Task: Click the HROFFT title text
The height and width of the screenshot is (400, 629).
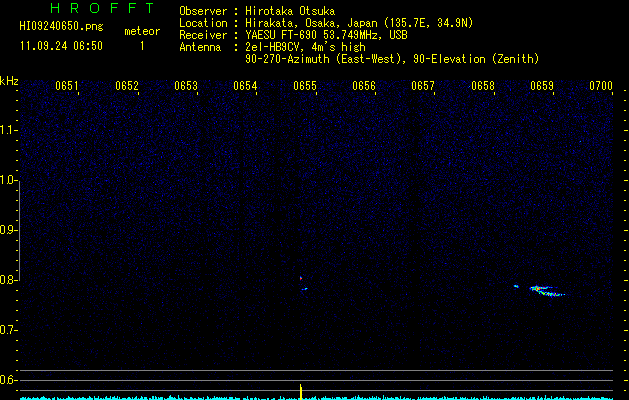Action: point(102,8)
